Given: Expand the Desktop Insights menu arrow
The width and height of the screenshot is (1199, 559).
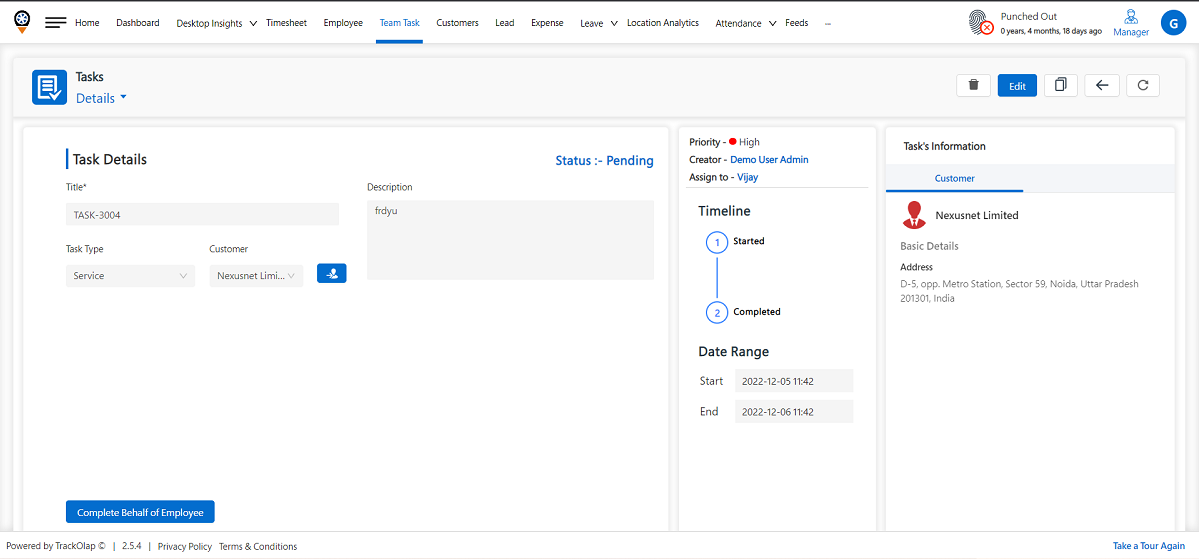Looking at the screenshot, I should [x=253, y=24].
